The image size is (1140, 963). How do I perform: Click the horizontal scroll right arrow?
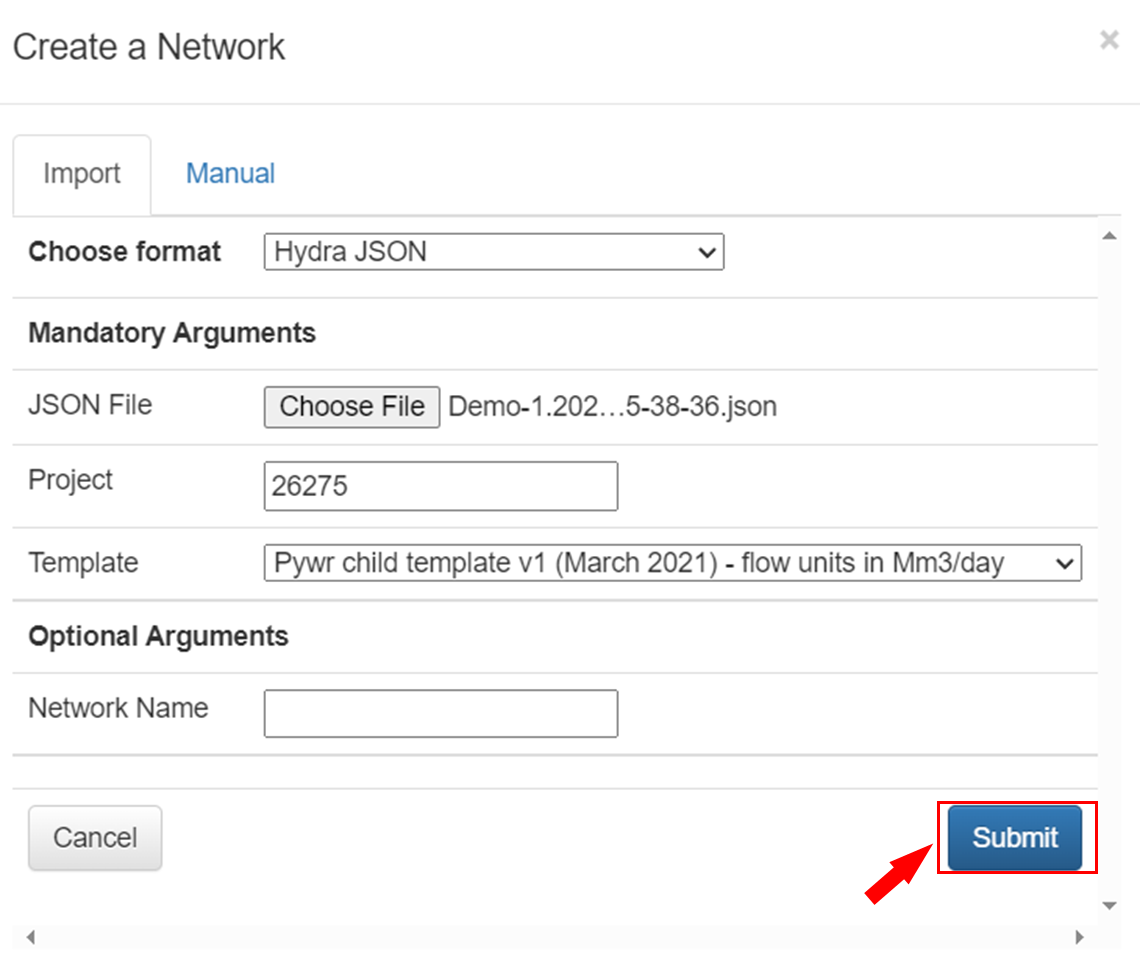[1079, 938]
